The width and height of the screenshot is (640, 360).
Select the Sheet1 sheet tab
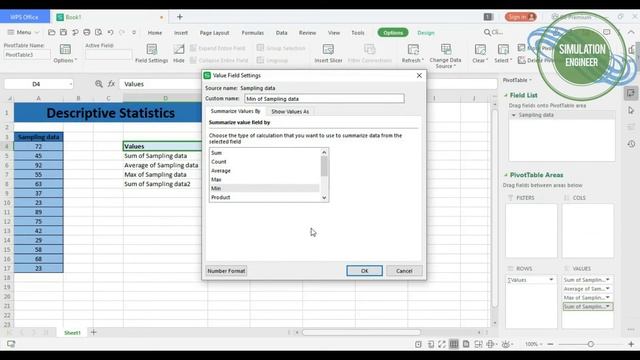point(72,333)
